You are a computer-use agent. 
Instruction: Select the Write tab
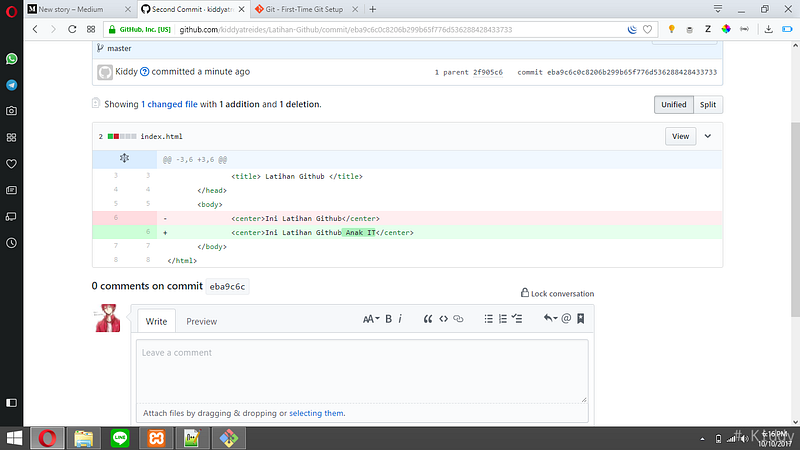click(x=156, y=321)
